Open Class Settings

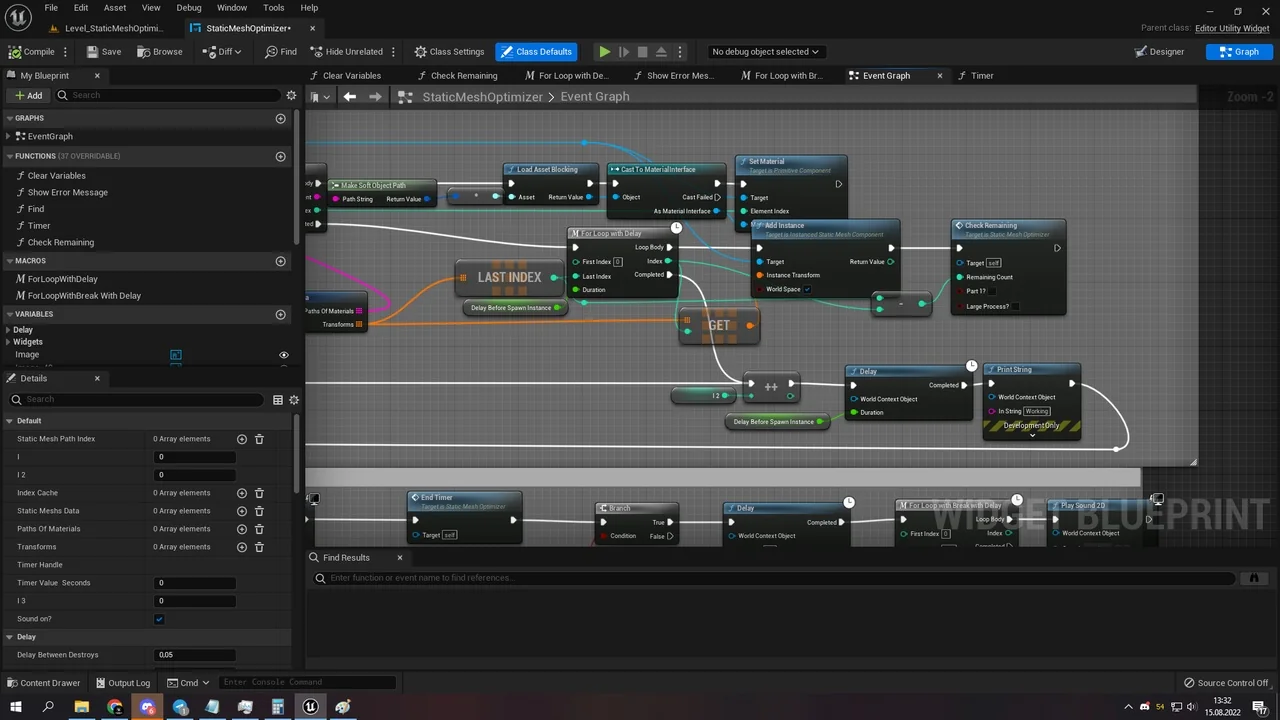click(x=448, y=51)
